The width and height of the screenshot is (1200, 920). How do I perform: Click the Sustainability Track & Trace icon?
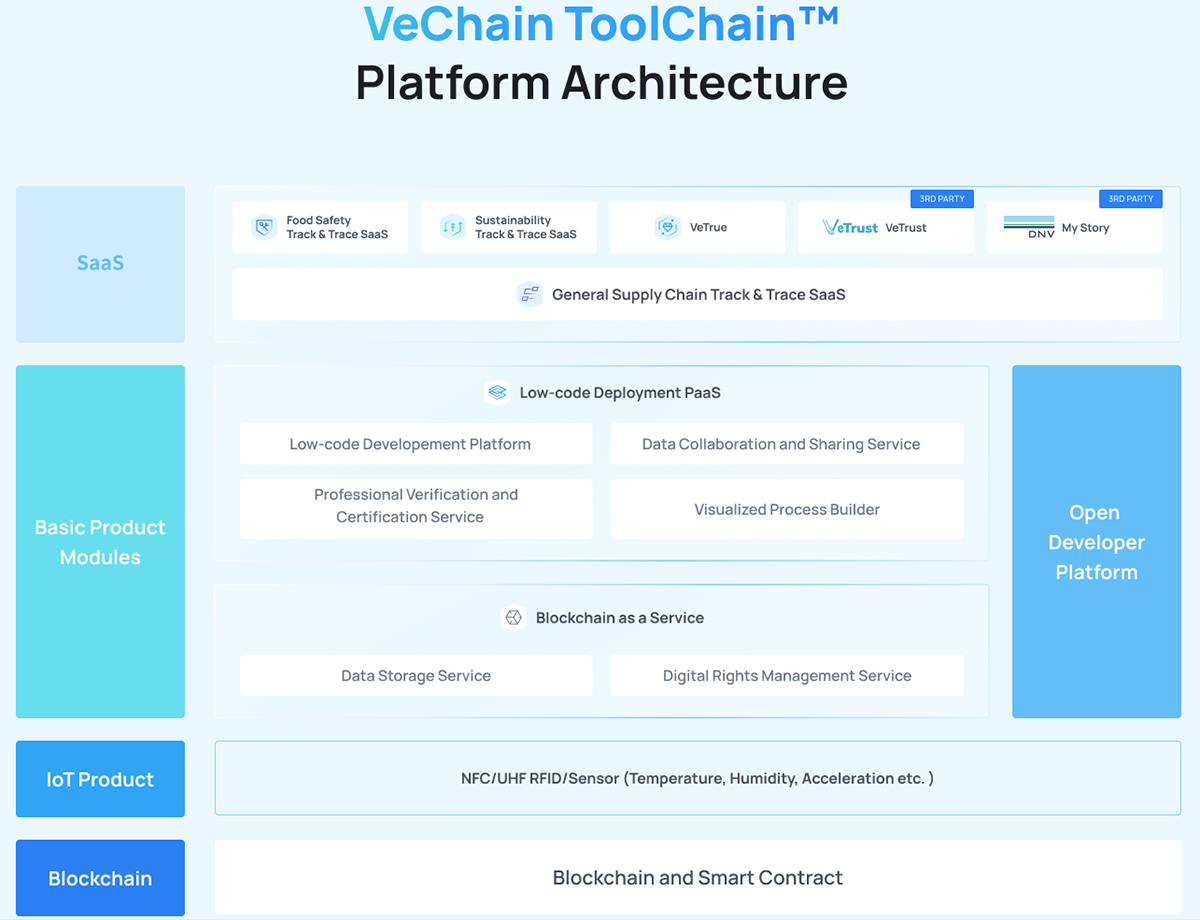point(453,227)
